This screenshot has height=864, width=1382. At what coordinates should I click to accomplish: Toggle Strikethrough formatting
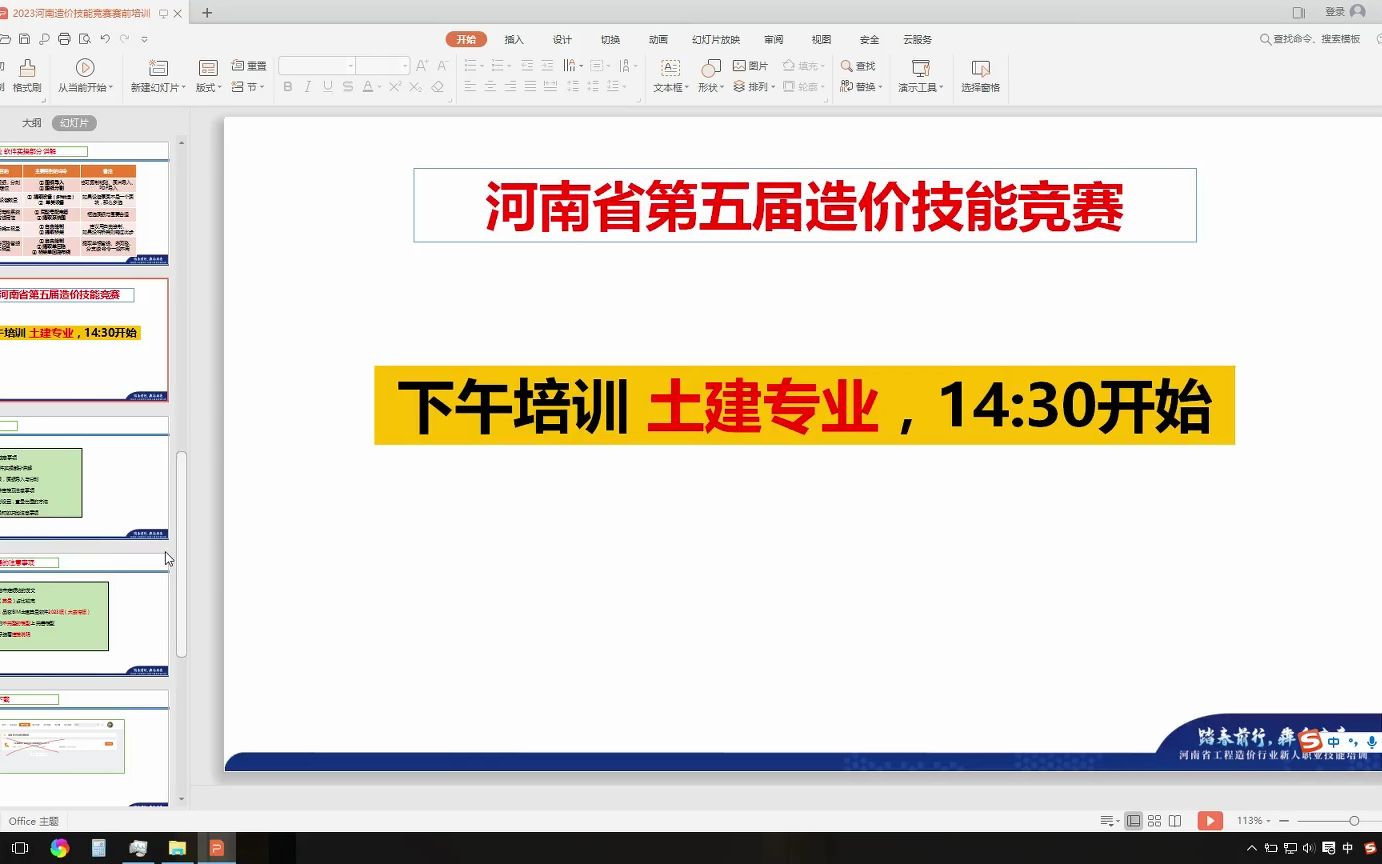click(x=347, y=87)
